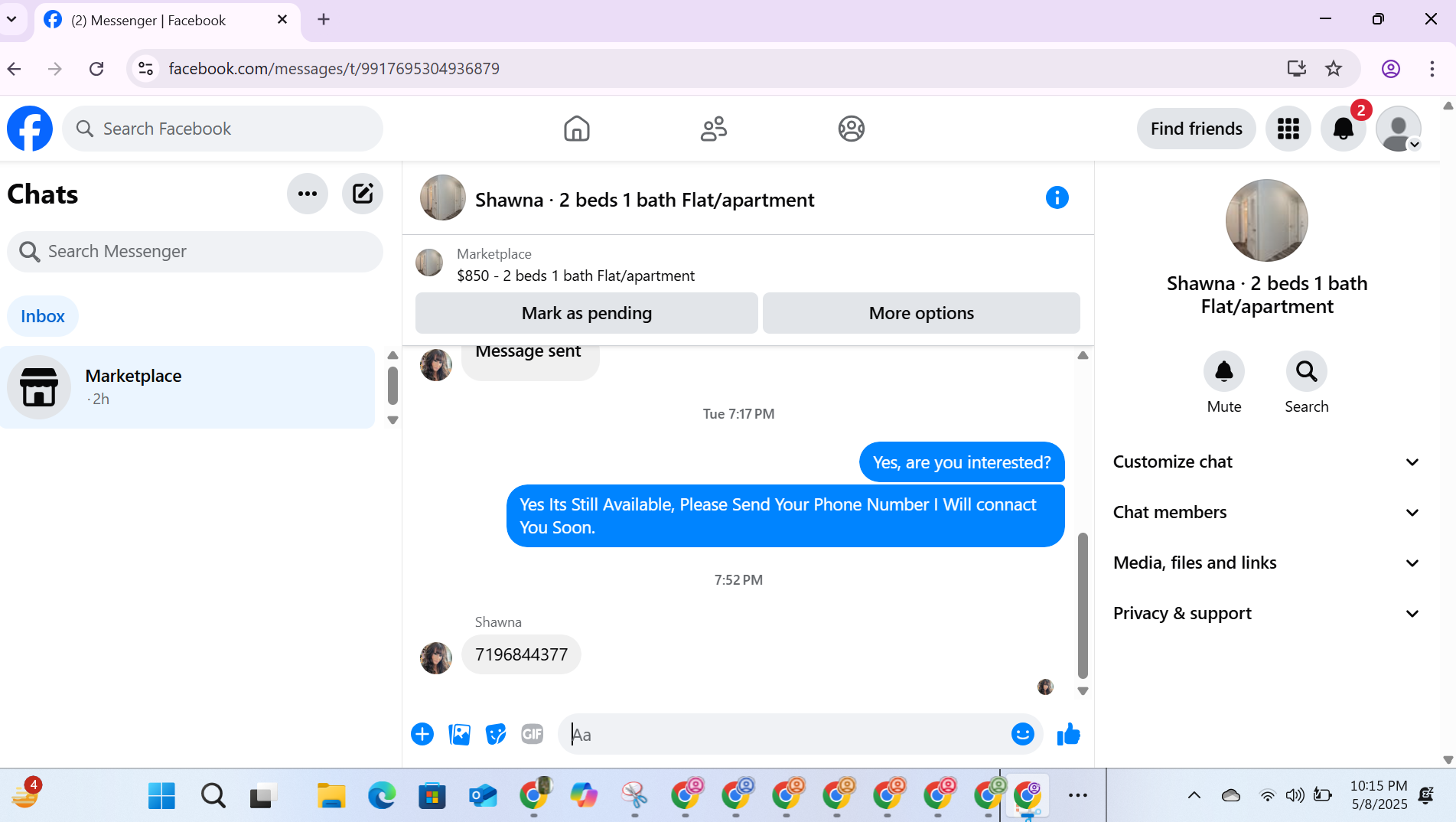Open Chrome profile icon
This screenshot has width=1456, height=822.
[1390, 69]
